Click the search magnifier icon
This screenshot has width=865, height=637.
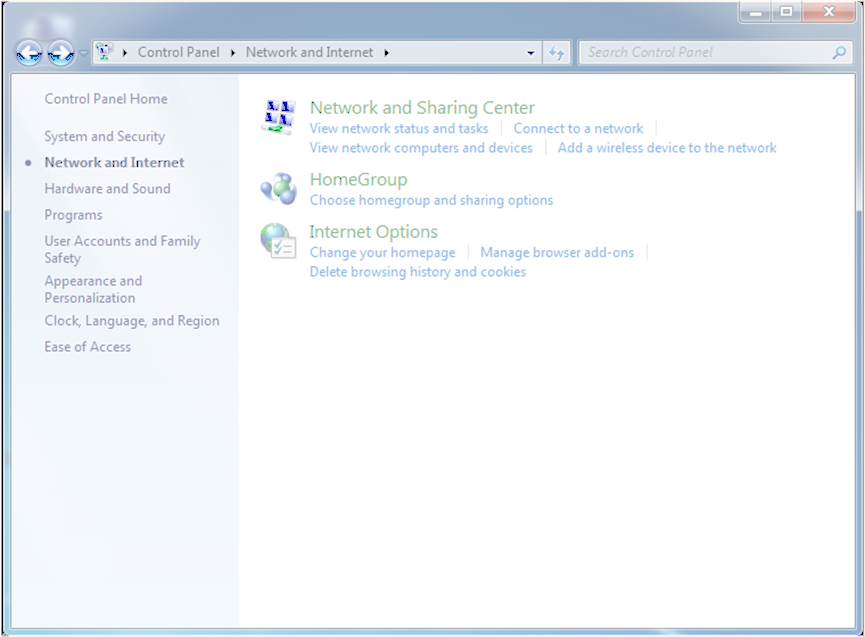839,53
